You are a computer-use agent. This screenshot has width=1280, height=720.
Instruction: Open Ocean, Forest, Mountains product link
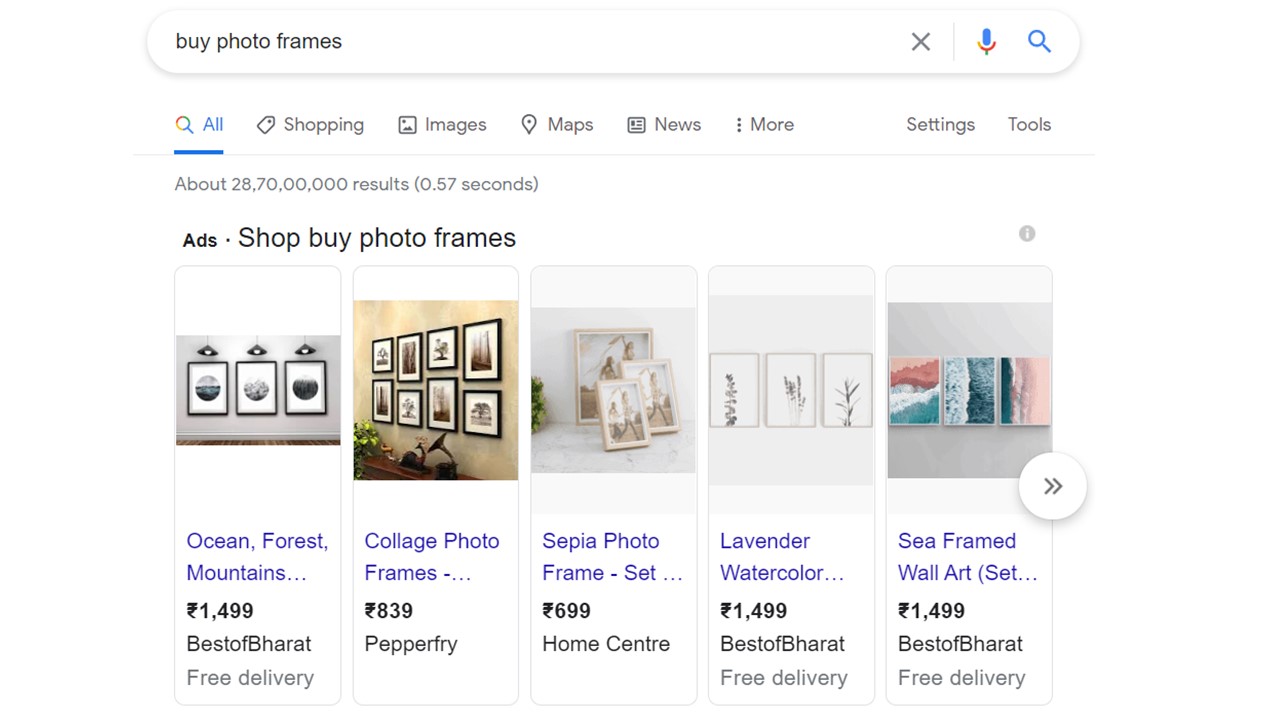[x=257, y=556]
